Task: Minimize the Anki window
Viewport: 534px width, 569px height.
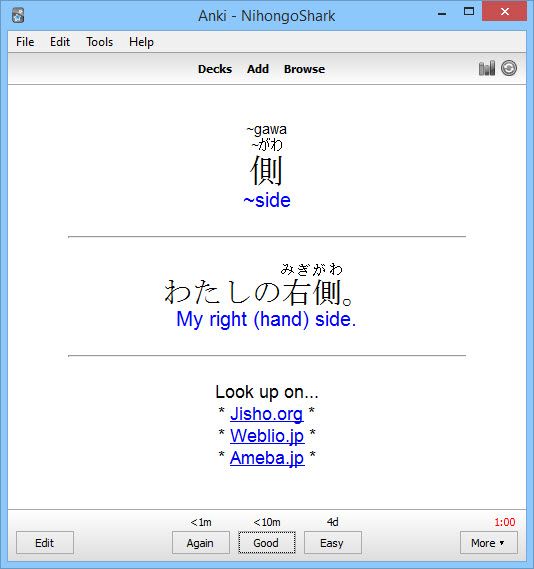Action: pos(442,13)
